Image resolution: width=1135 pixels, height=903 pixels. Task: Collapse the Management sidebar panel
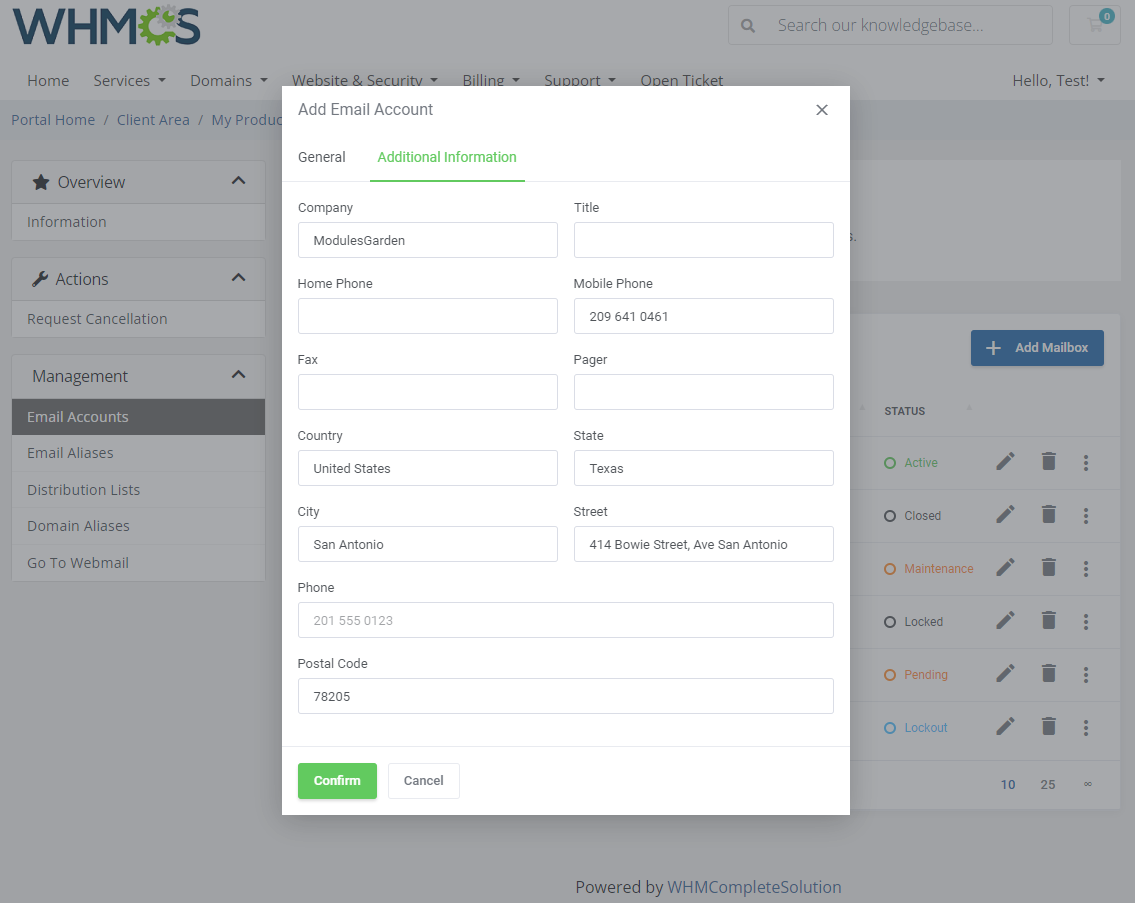(238, 375)
